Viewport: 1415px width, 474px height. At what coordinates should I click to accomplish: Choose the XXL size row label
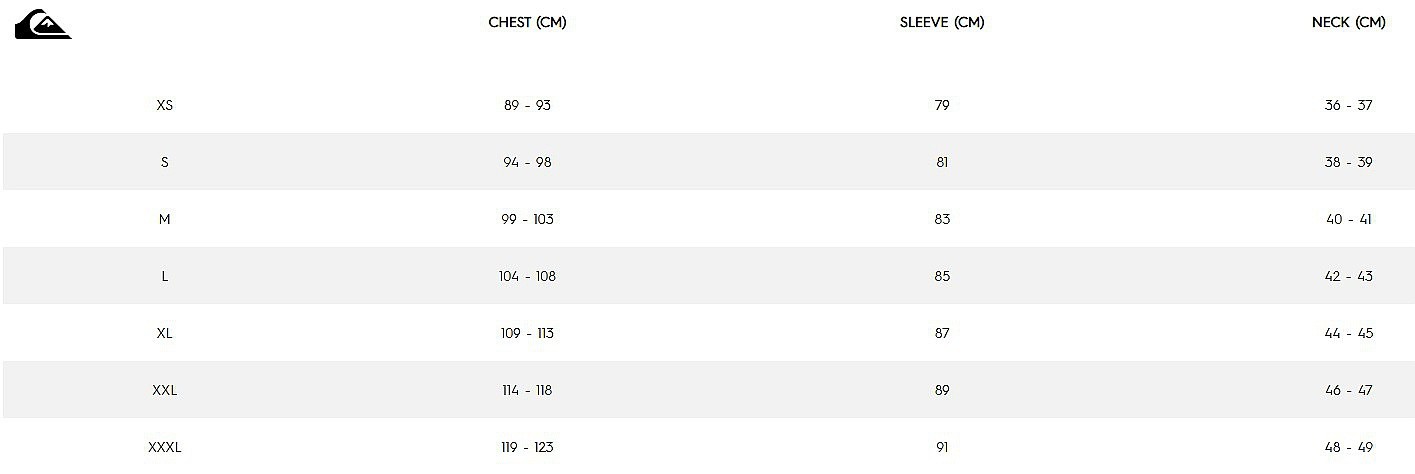pos(165,390)
